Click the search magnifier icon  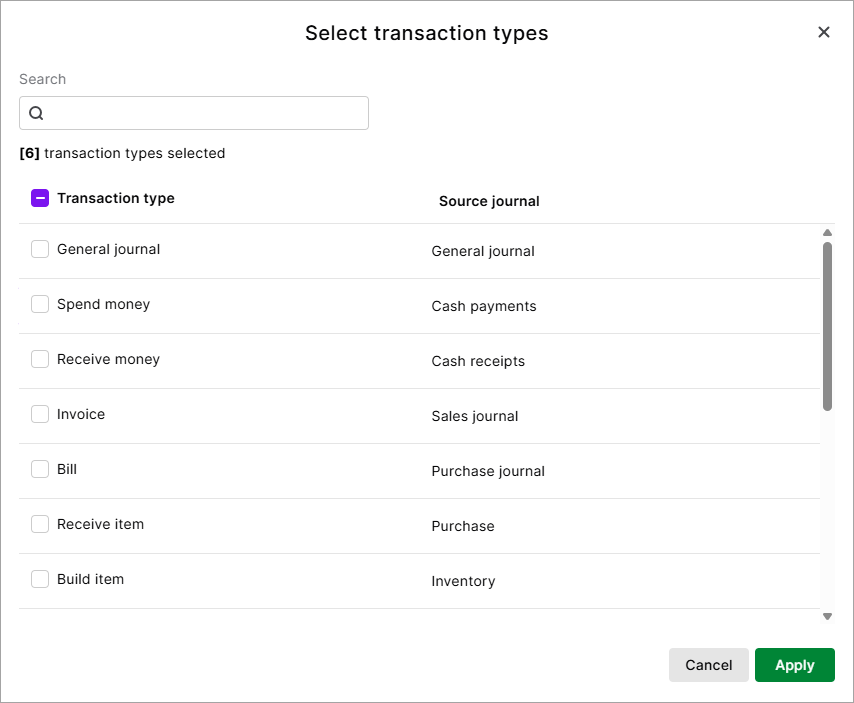click(36, 113)
